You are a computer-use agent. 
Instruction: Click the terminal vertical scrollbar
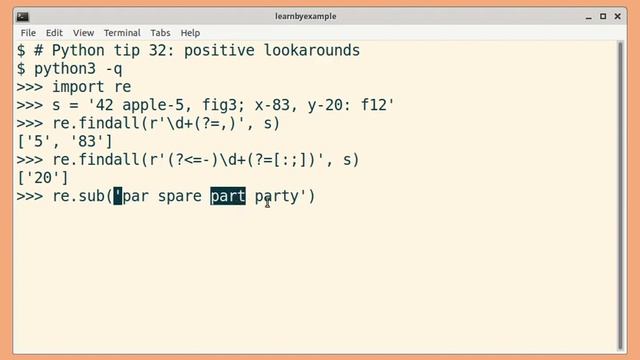(x=620, y=195)
